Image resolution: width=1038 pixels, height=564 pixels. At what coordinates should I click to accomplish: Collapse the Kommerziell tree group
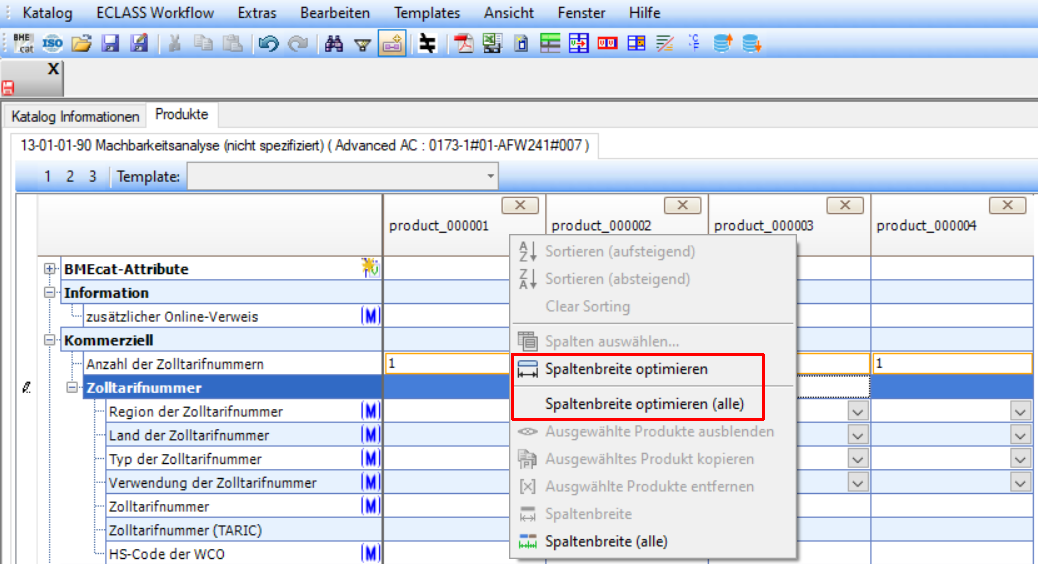point(50,341)
